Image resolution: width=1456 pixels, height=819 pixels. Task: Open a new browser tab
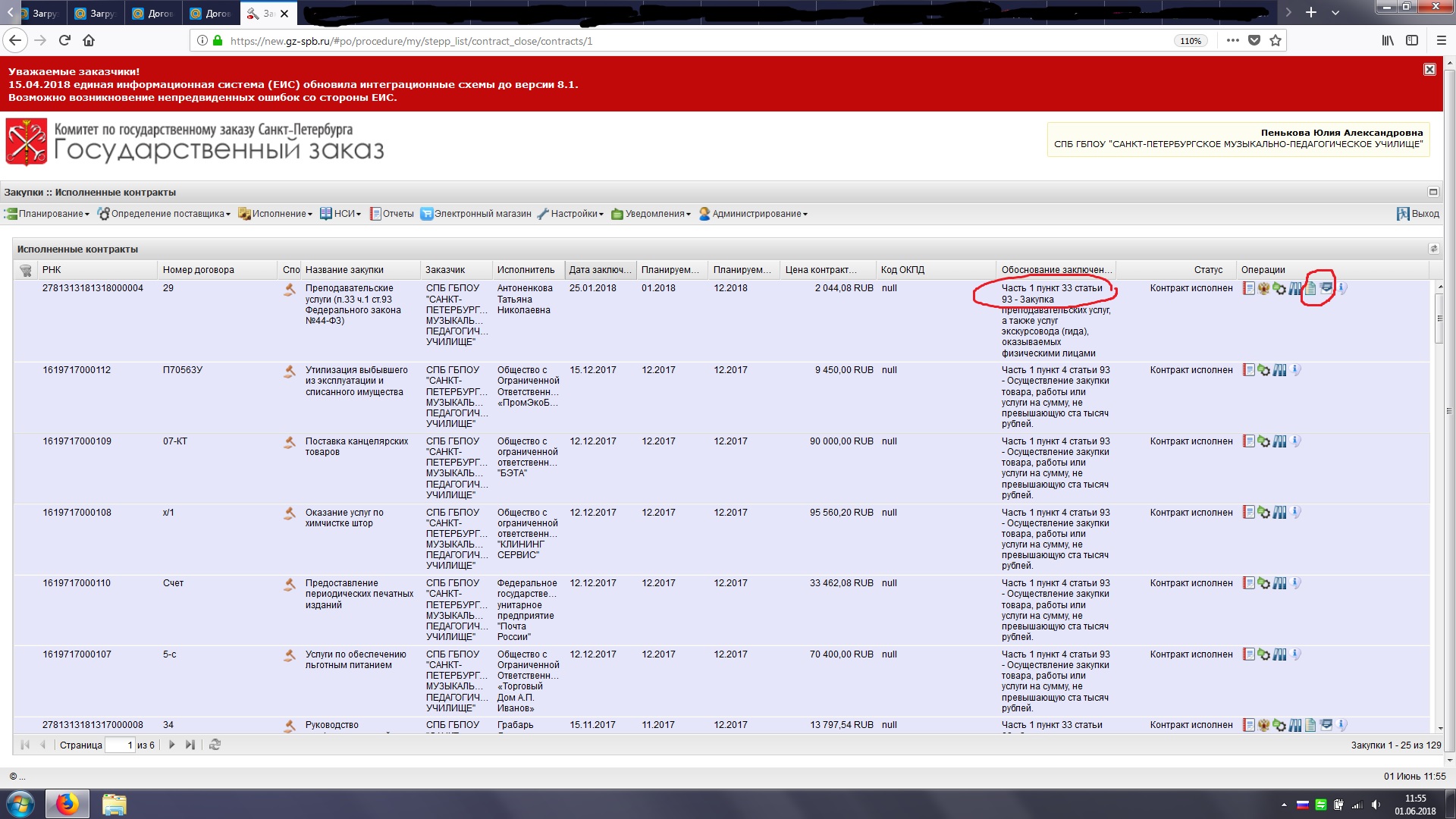1311,13
